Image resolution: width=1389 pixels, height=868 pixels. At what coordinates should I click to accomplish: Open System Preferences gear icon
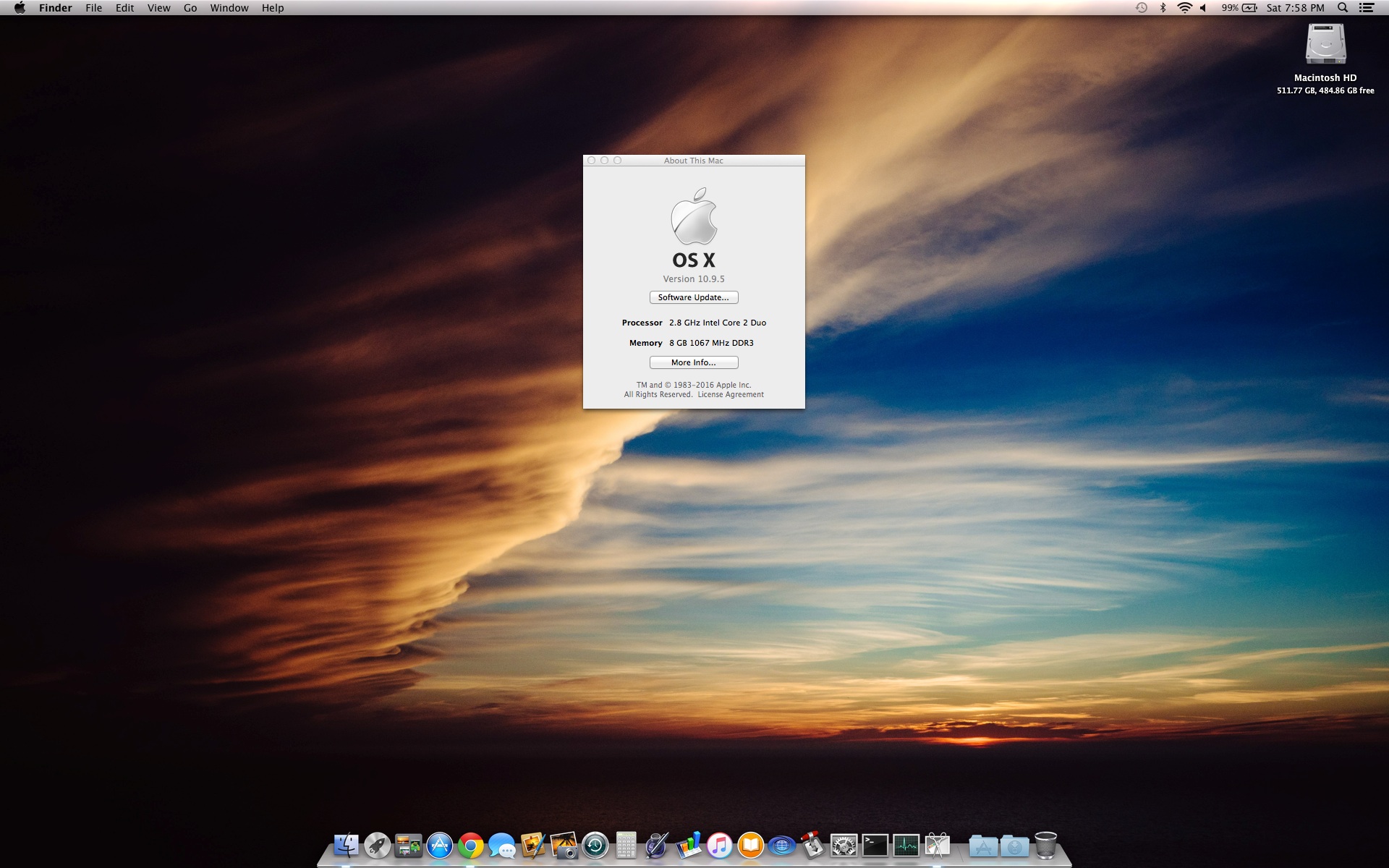pos(844,845)
